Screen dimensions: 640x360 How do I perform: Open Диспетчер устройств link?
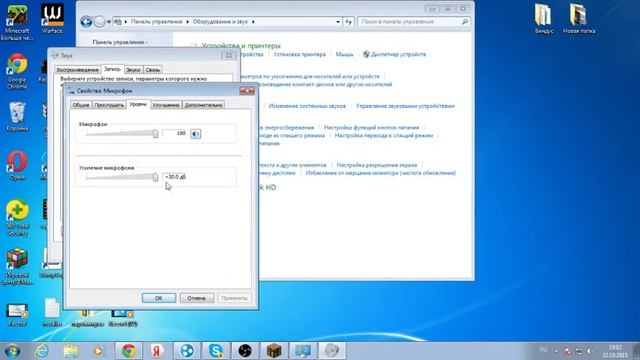coord(398,54)
